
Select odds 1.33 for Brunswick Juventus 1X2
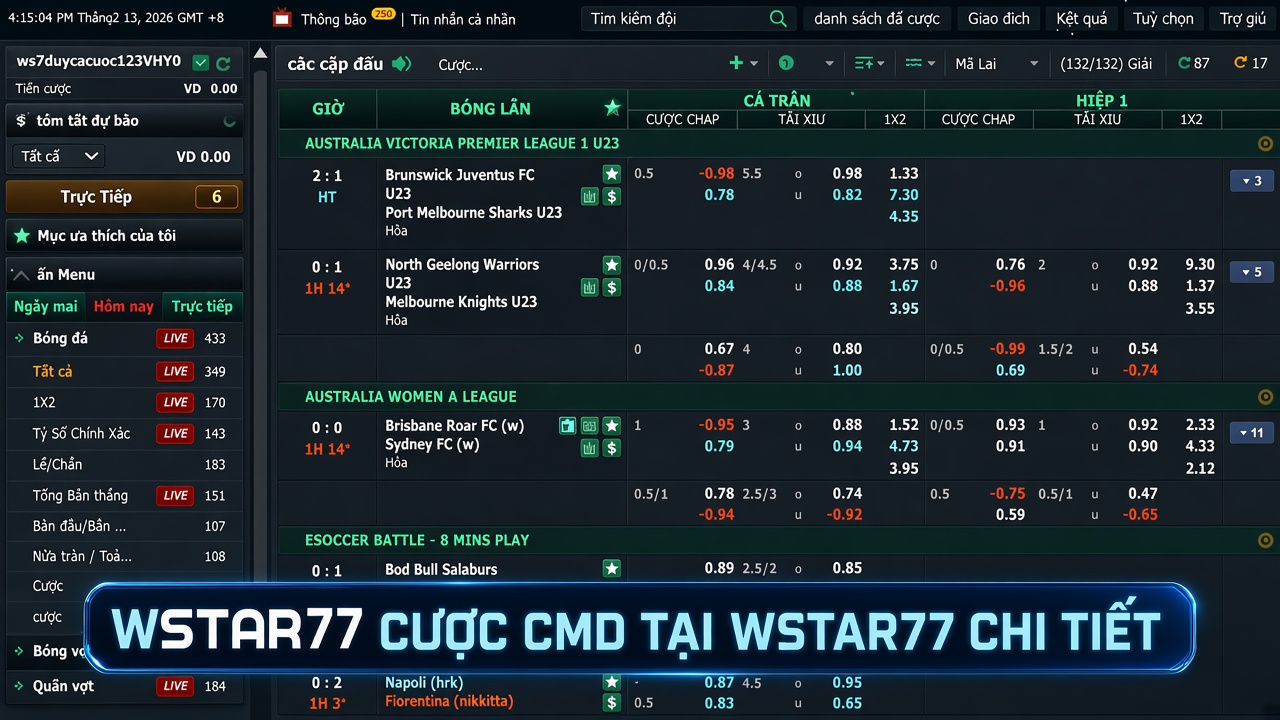[904, 174]
